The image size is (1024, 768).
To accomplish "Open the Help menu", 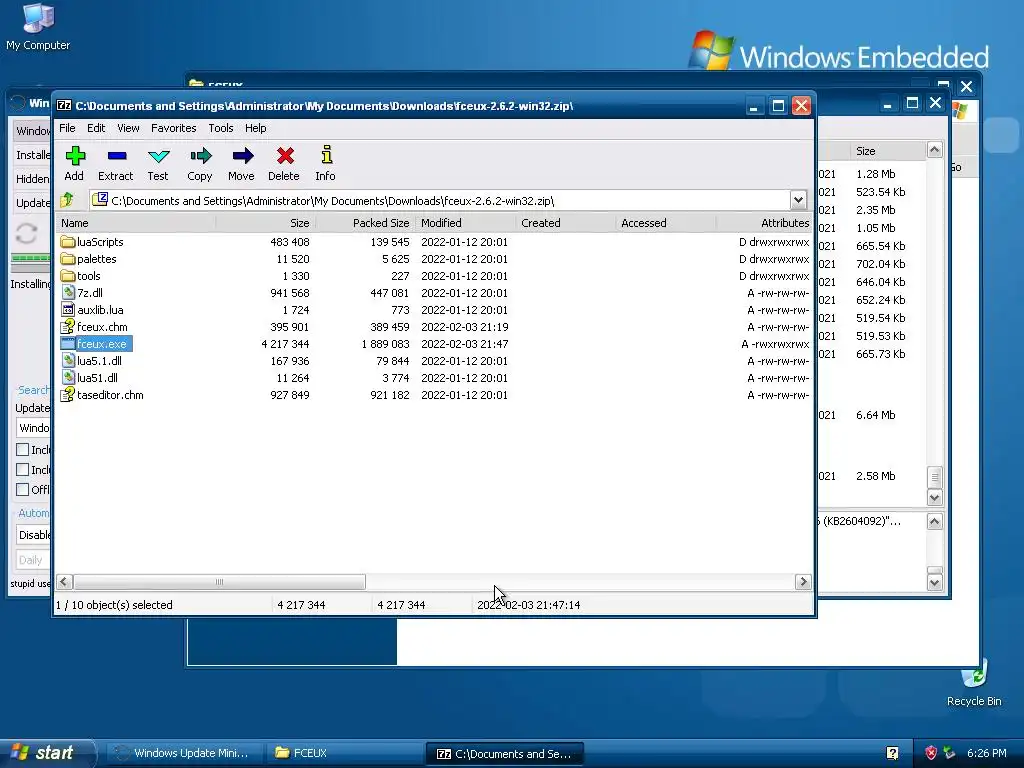I will pyautogui.click(x=255, y=128).
